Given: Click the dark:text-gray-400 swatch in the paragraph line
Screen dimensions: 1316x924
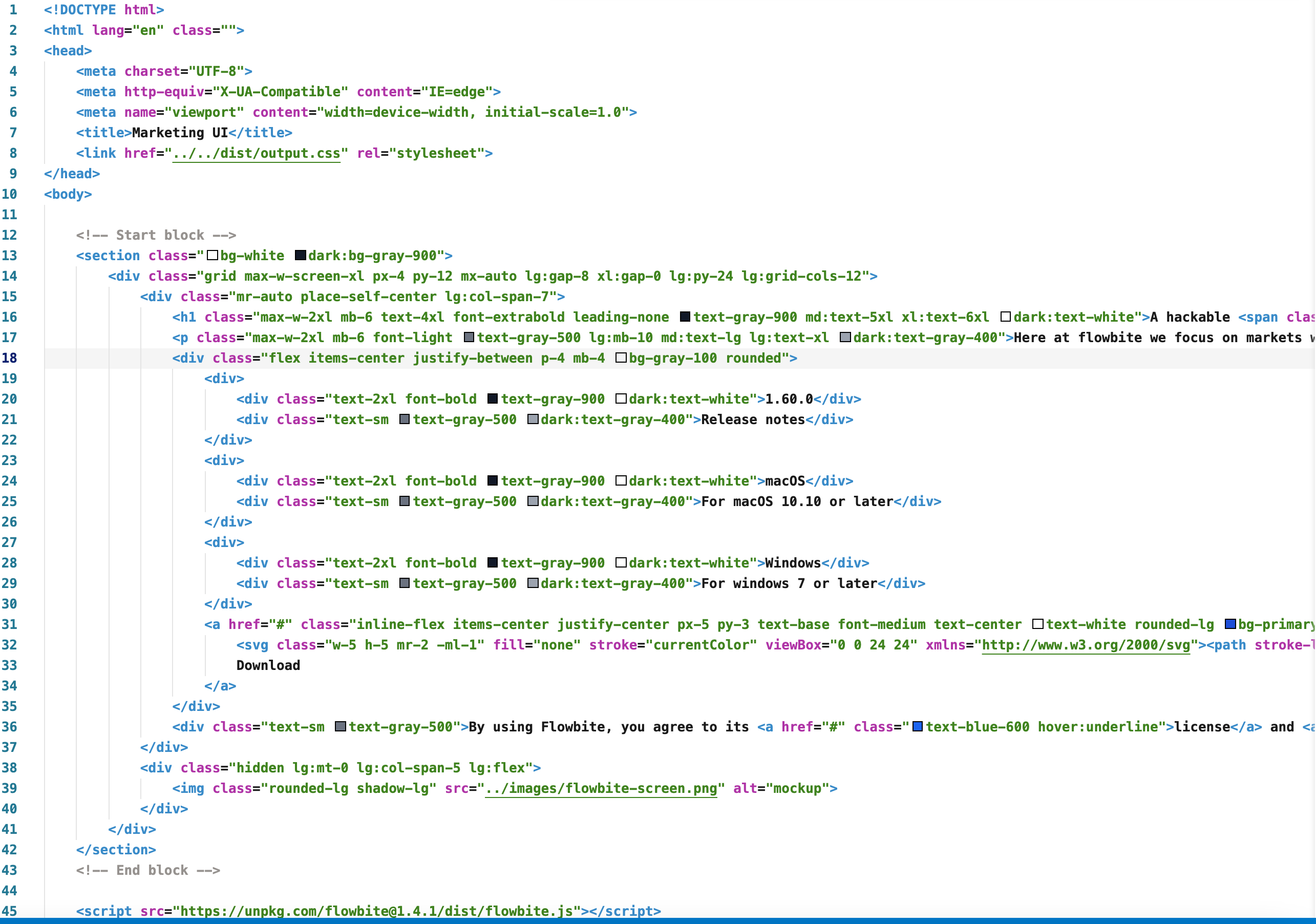Looking at the screenshot, I should pyautogui.click(x=845, y=338).
